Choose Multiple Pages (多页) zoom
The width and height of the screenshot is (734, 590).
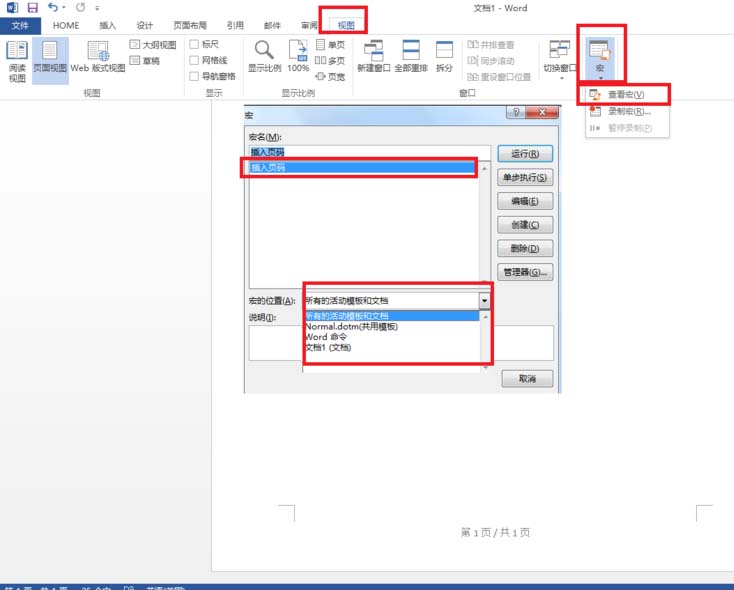(330, 60)
